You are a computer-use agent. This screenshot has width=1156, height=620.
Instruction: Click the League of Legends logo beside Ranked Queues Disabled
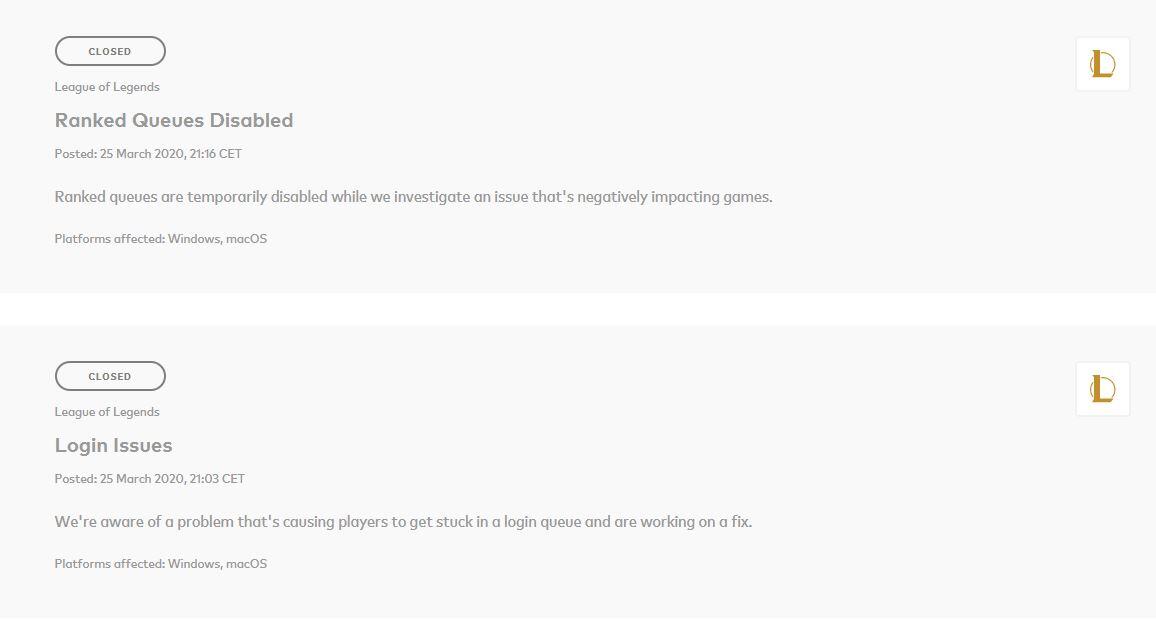tap(1102, 65)
